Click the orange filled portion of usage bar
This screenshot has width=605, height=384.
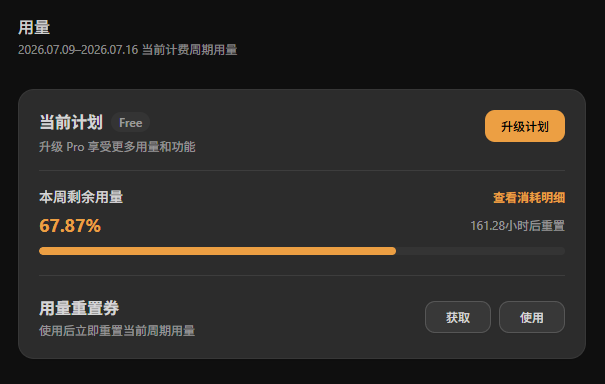(x=217, y=251)
